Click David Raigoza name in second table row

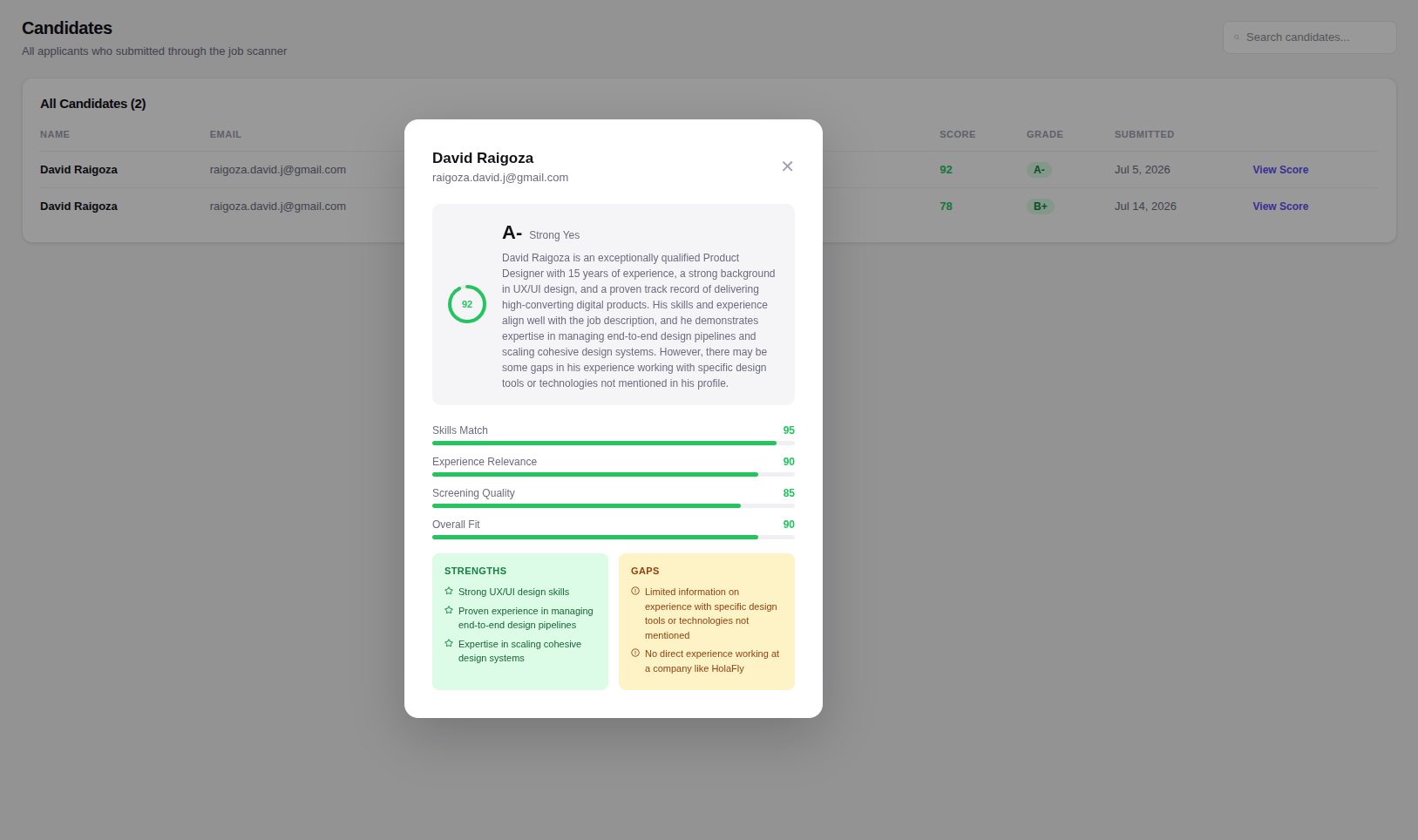click(x=78, y=207)
